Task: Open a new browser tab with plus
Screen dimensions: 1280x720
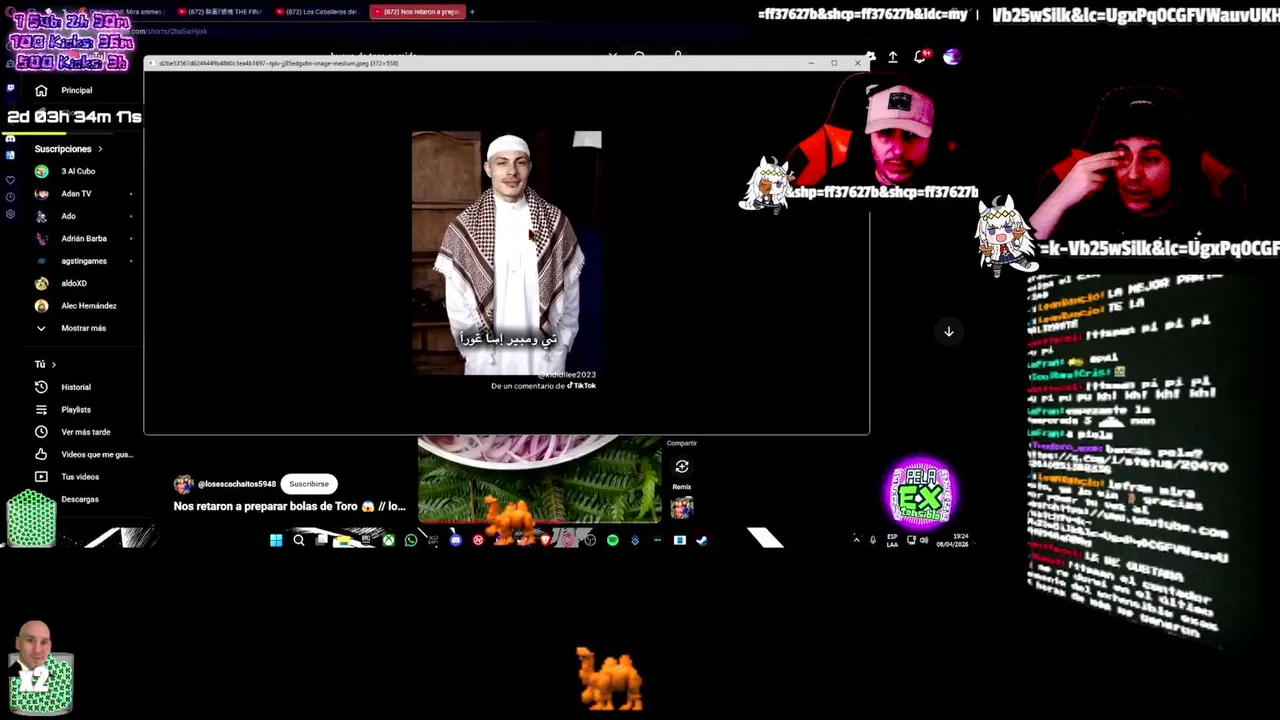Action: click(x=472, y=12)
